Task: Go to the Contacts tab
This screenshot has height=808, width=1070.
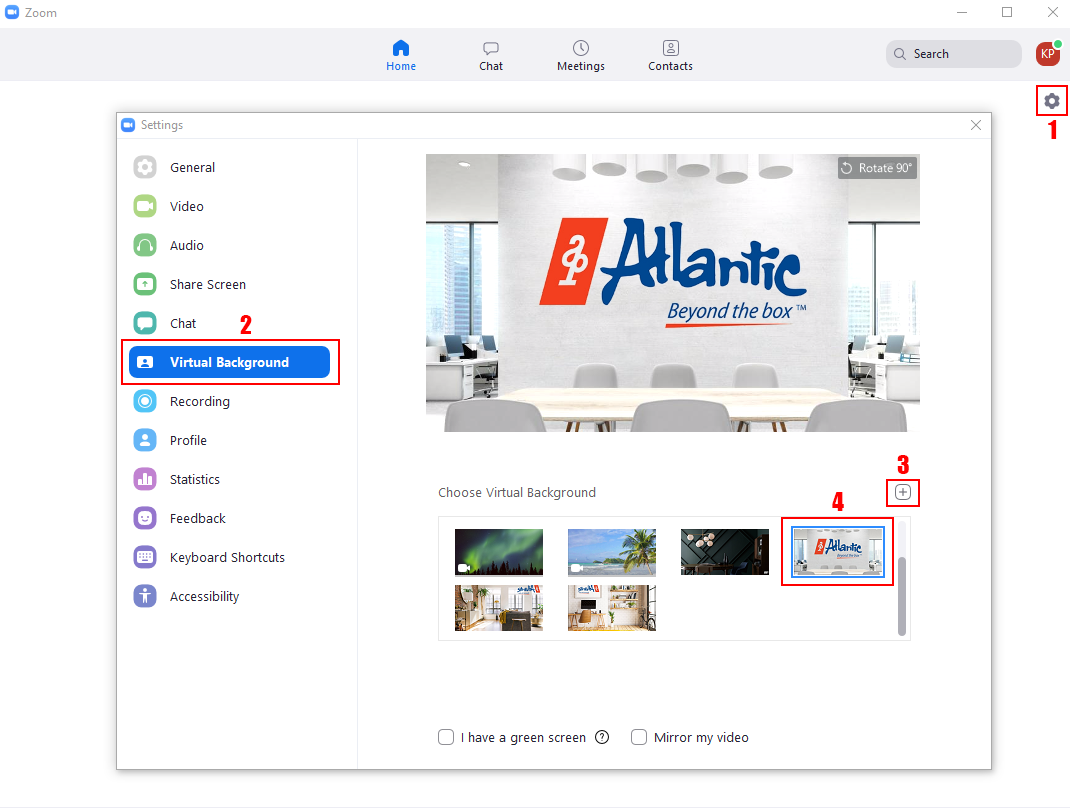Action: (x=670, y=55)
